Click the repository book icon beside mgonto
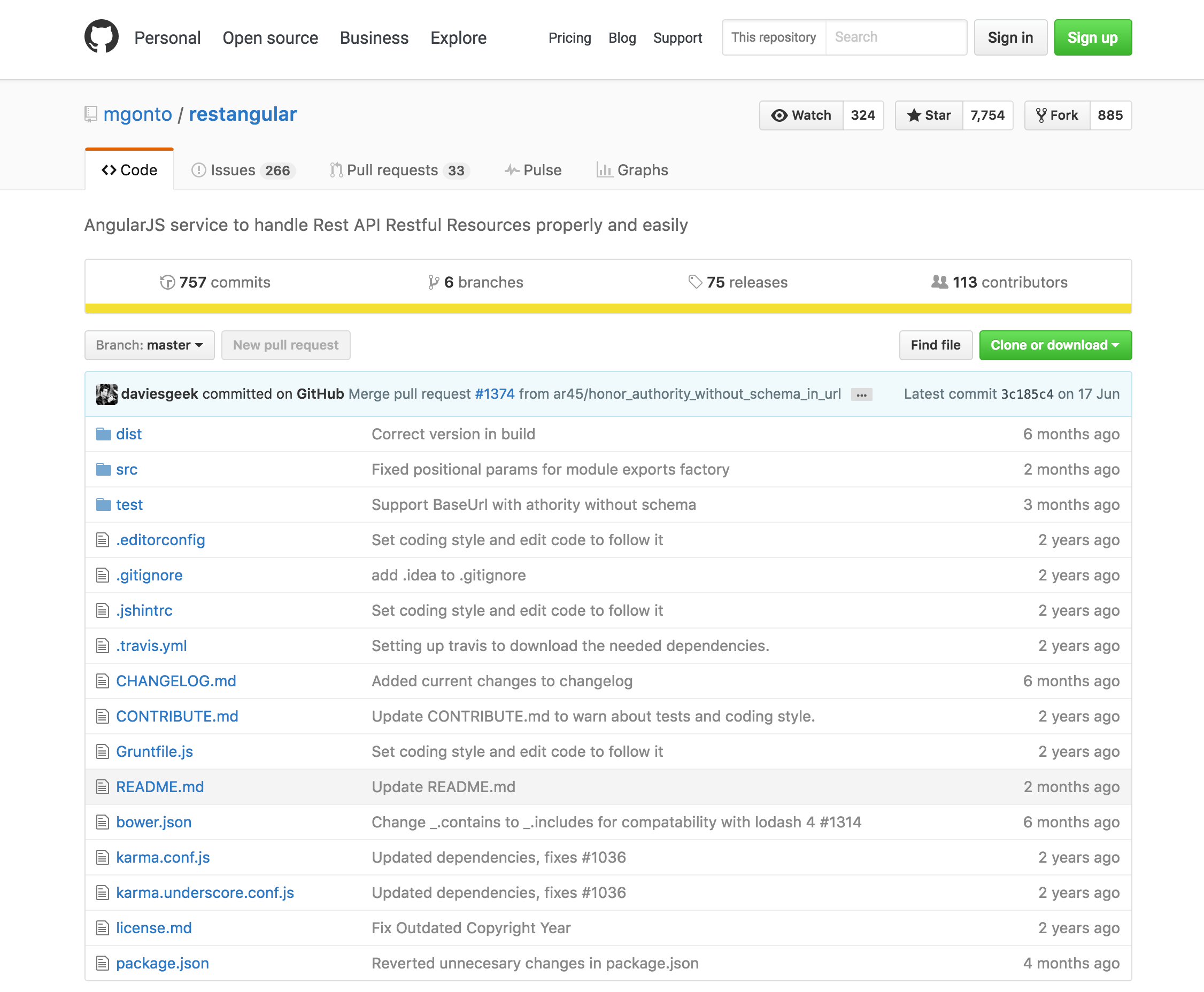This screenshot has width=1204, height=992. coord(91,114)
